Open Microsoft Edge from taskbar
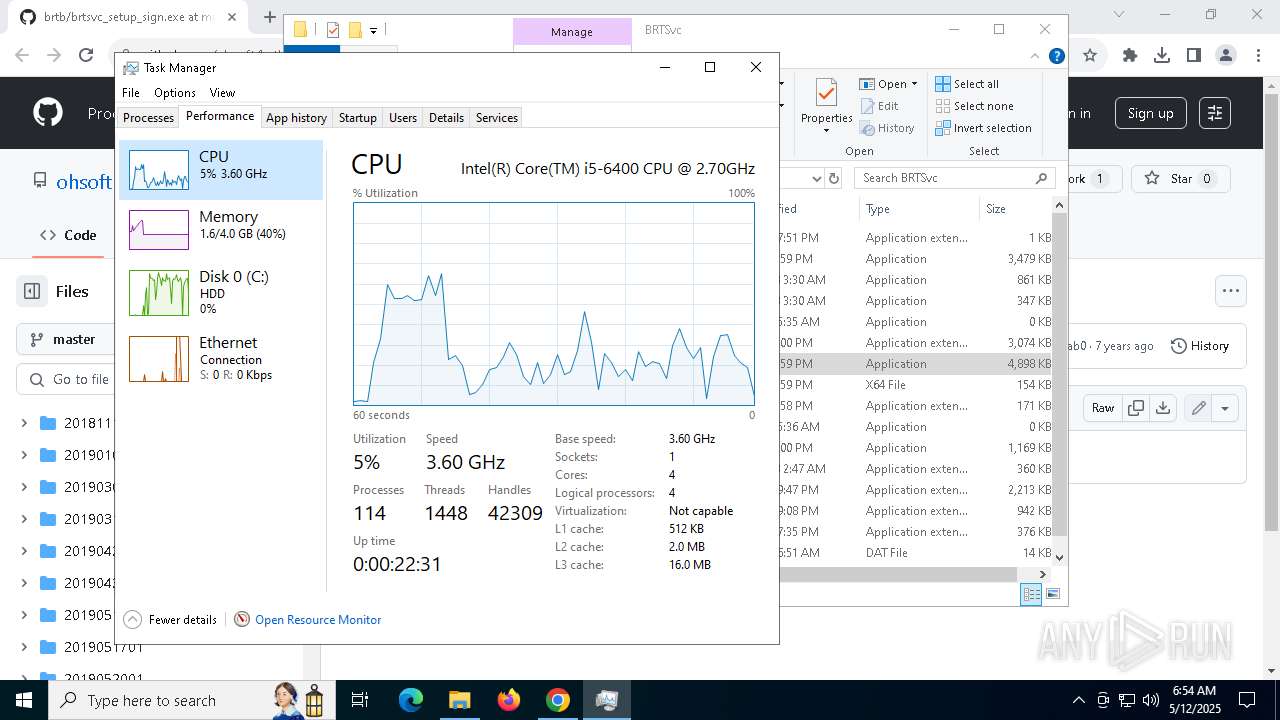1280x720 pixels. tap(411, 700)
